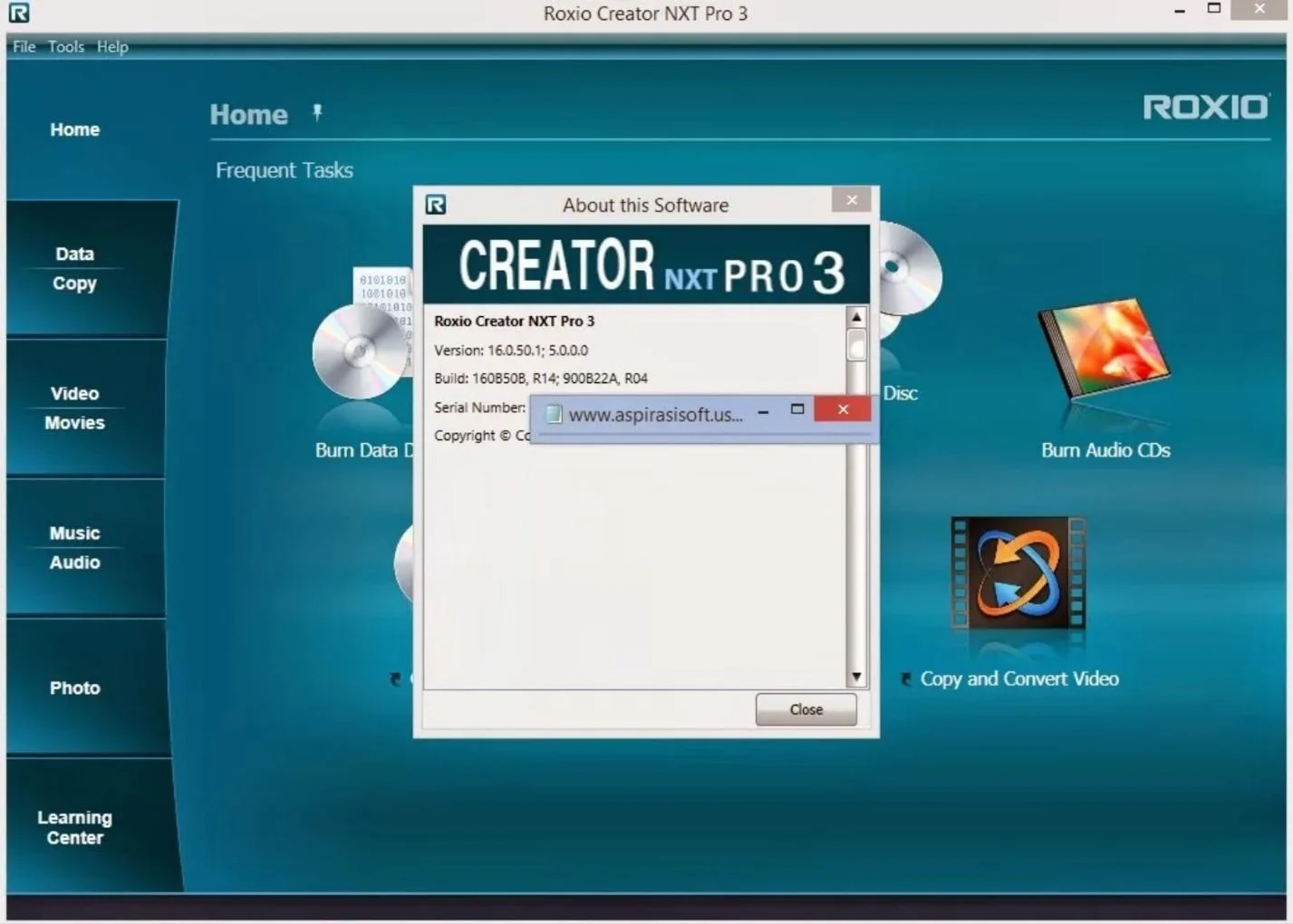
Task: Close the About this Software dialog with X
Action: (852, 199)
